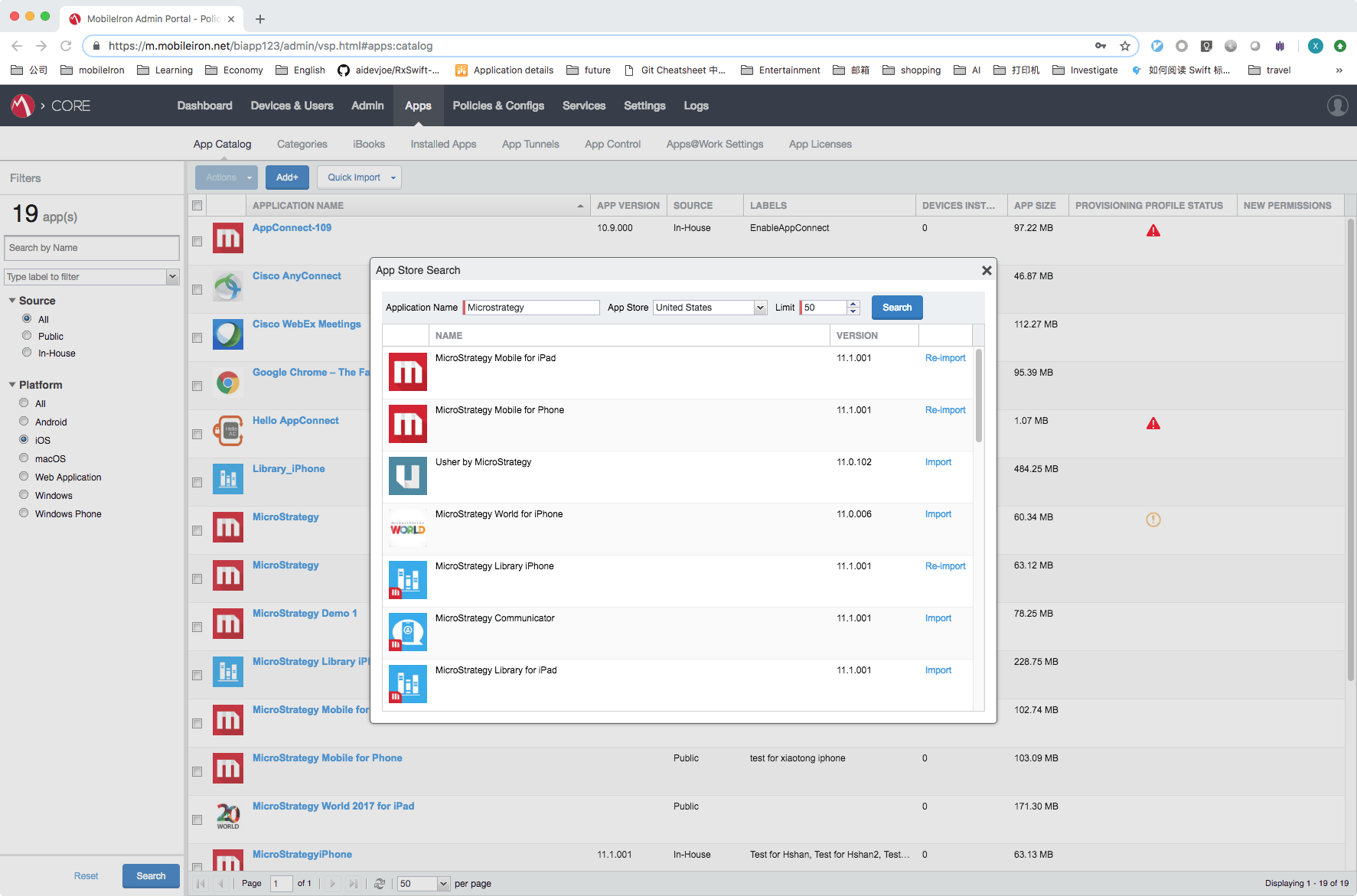Image resolution: width=1357 pixels, height=896 pixels.
Task: Click the Library_iPhone app icon
Action: 228,479
